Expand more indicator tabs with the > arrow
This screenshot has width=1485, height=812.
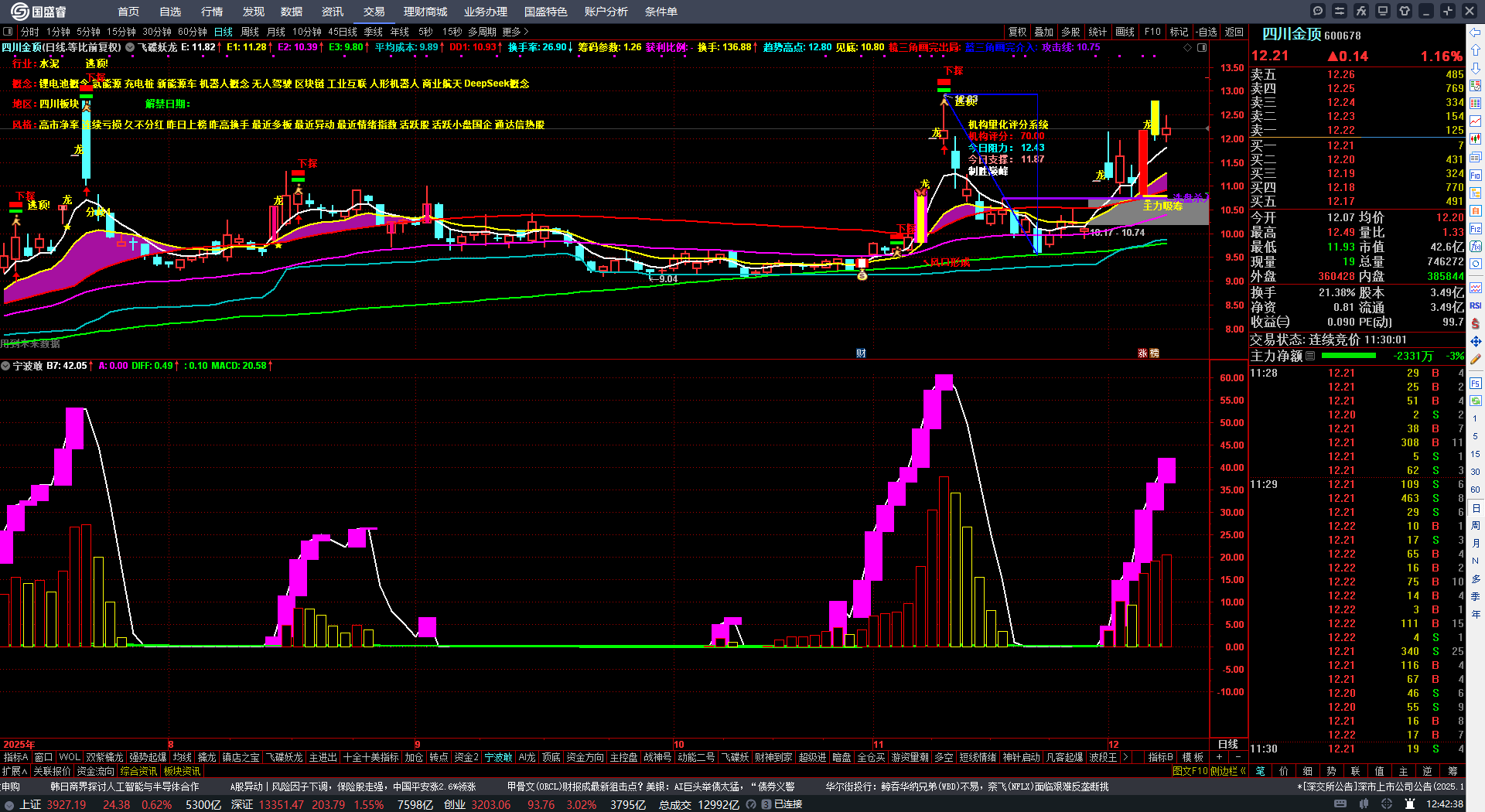1125,757
